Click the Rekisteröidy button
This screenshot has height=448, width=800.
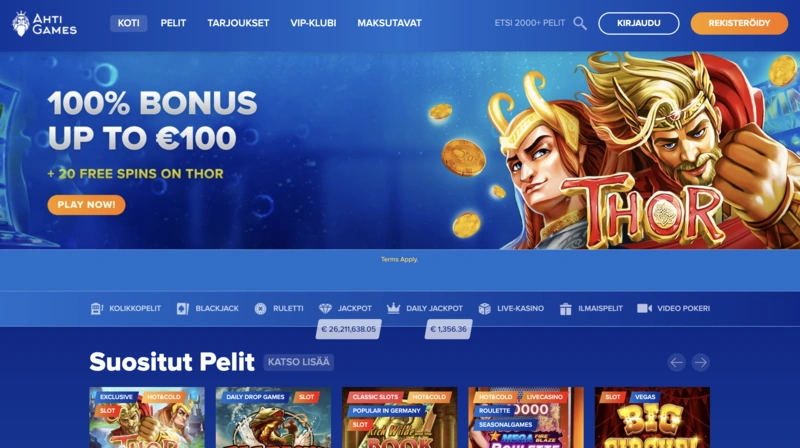[739, 23]
